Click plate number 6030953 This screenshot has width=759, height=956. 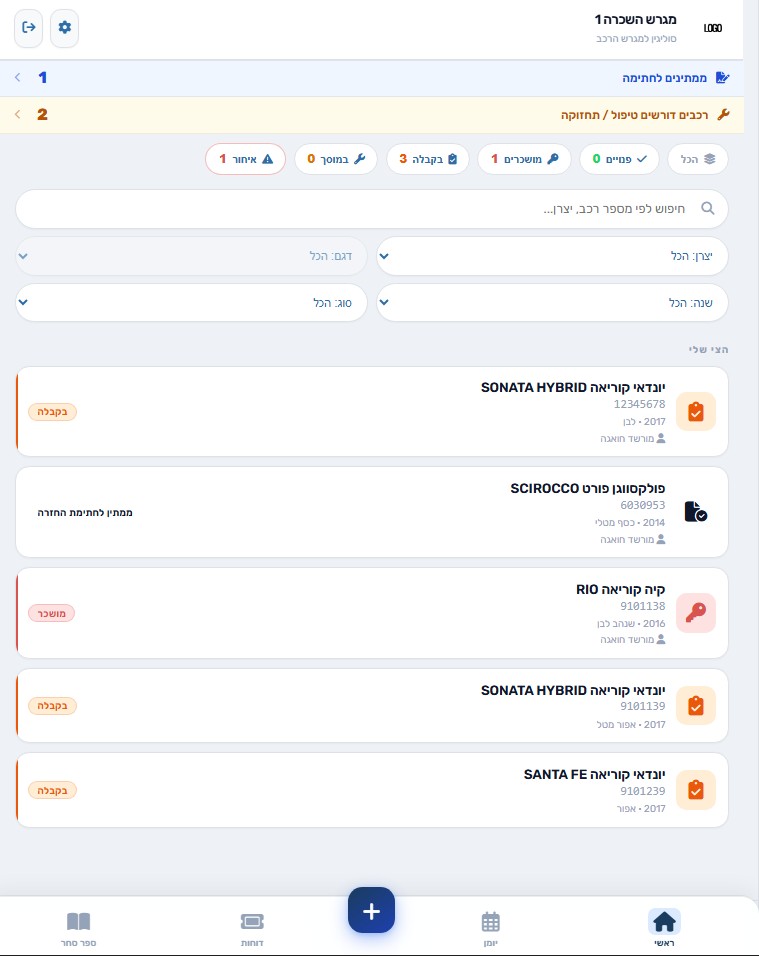click(x=643, y=505)
